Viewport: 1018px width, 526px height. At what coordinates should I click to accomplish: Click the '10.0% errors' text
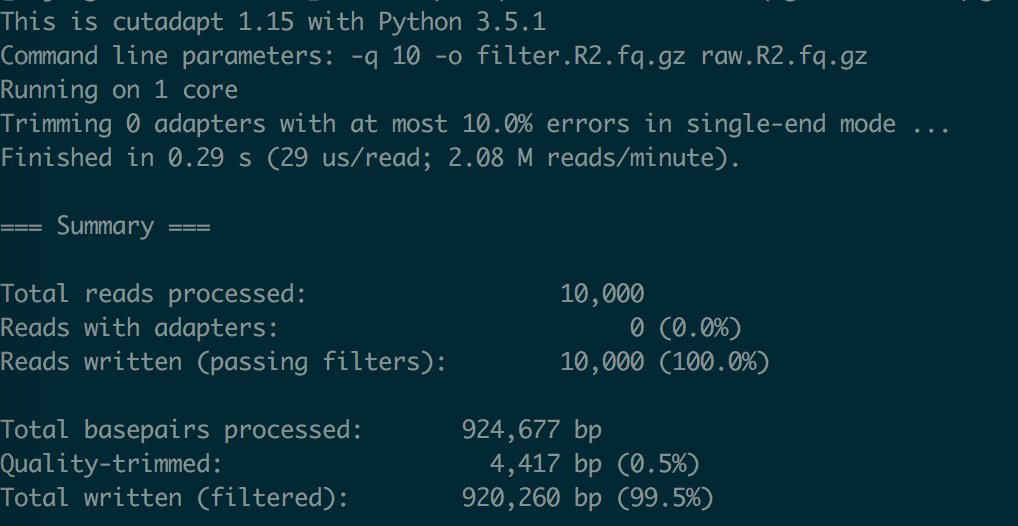(546, 124)
